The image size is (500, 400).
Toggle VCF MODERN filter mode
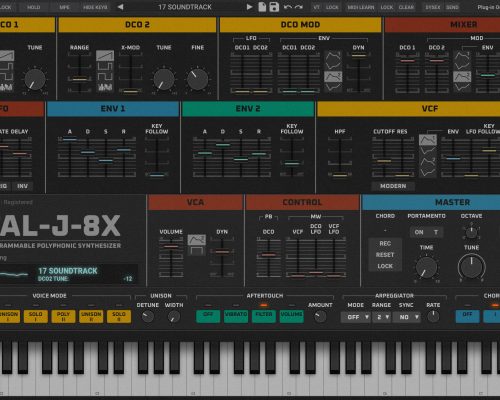(393, 186)
